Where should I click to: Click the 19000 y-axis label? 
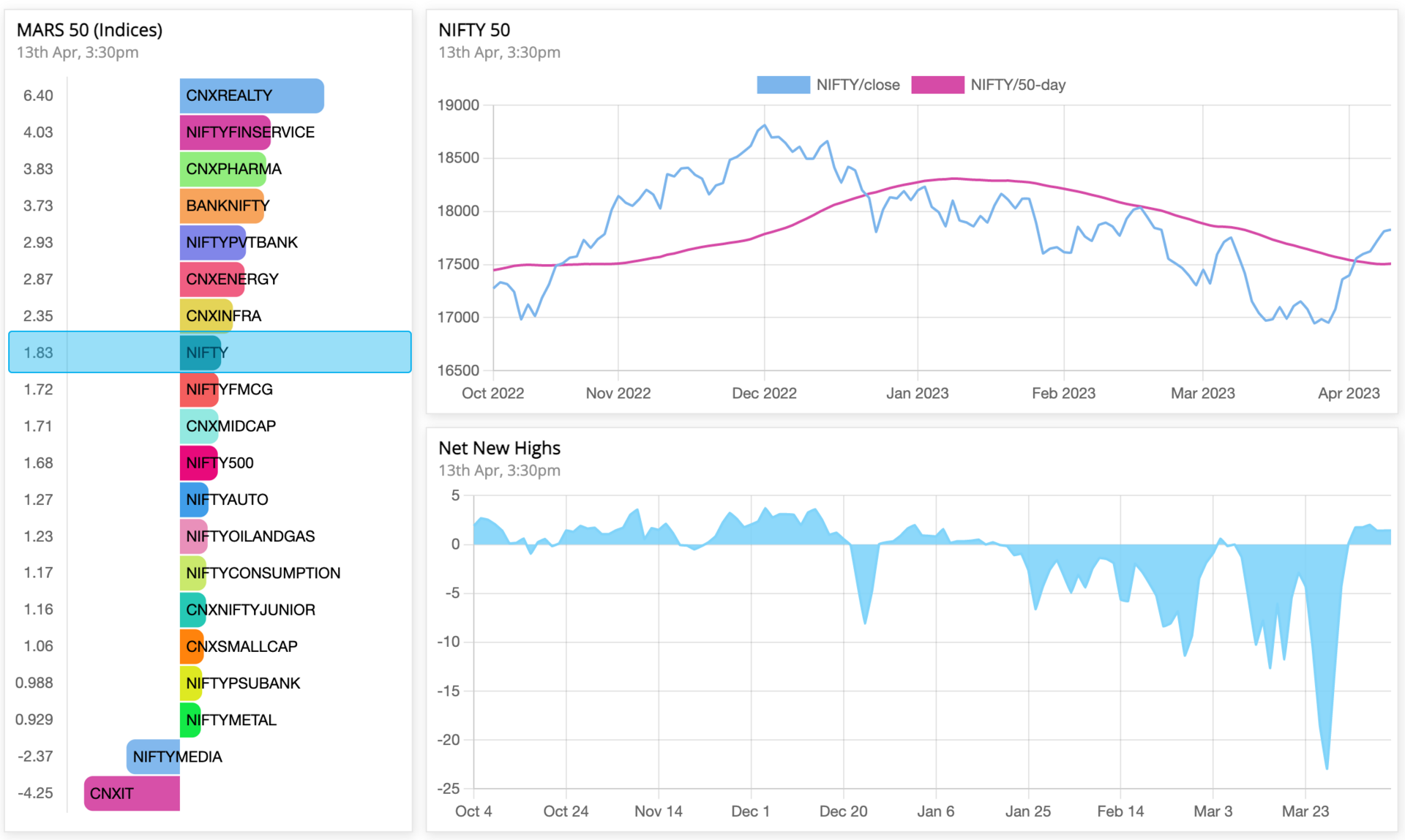pyautogui.click(x=458, y=105)
